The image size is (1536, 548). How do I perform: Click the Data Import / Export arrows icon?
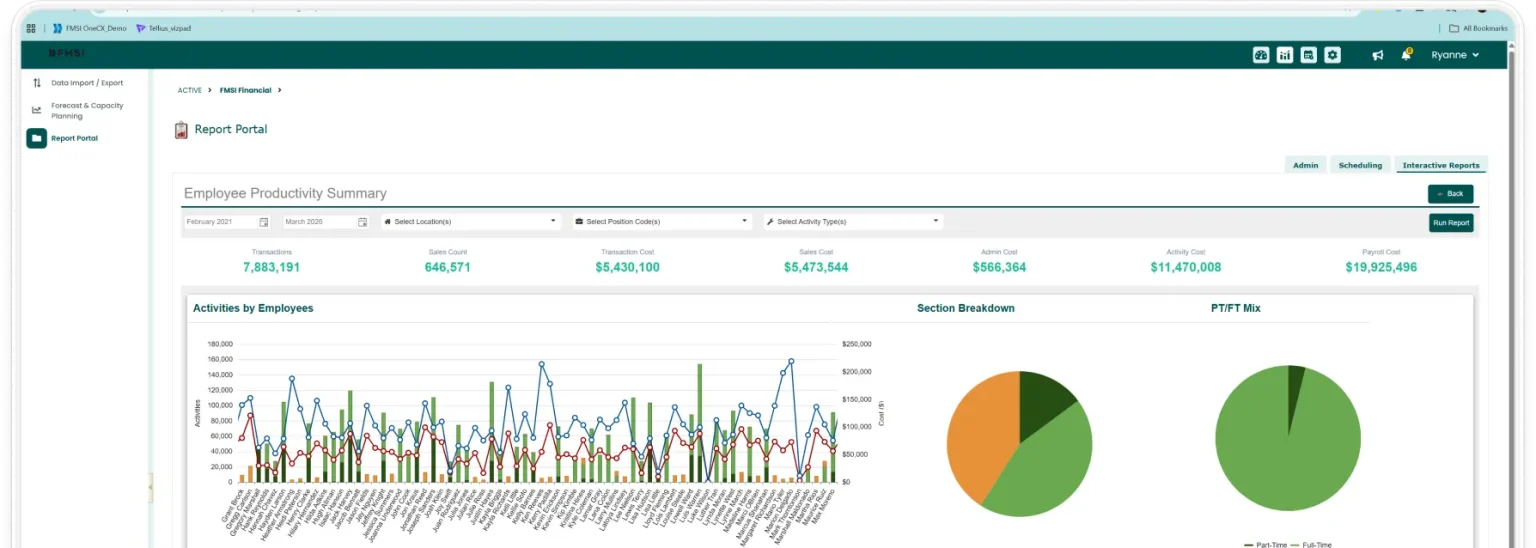tap(37, 83)
